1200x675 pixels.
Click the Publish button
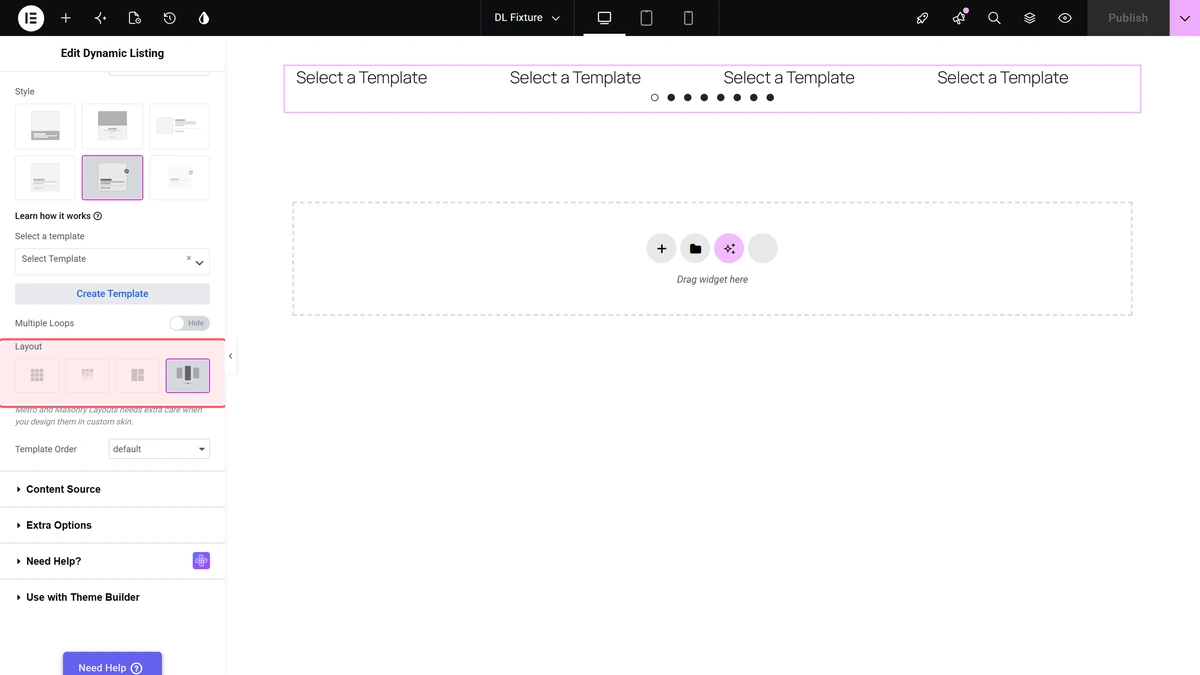pyautogui.click(x=1128, y=18)
